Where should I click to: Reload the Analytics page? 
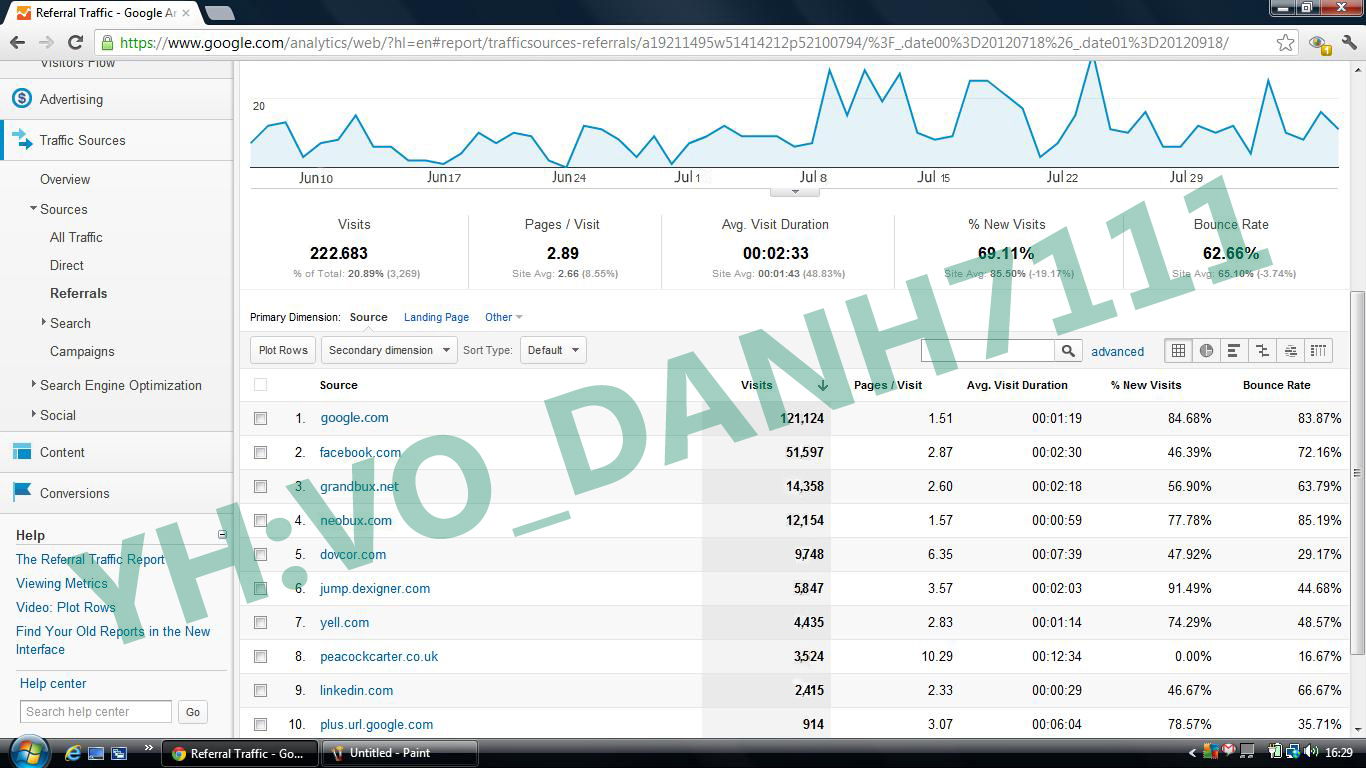pos(75,42)
